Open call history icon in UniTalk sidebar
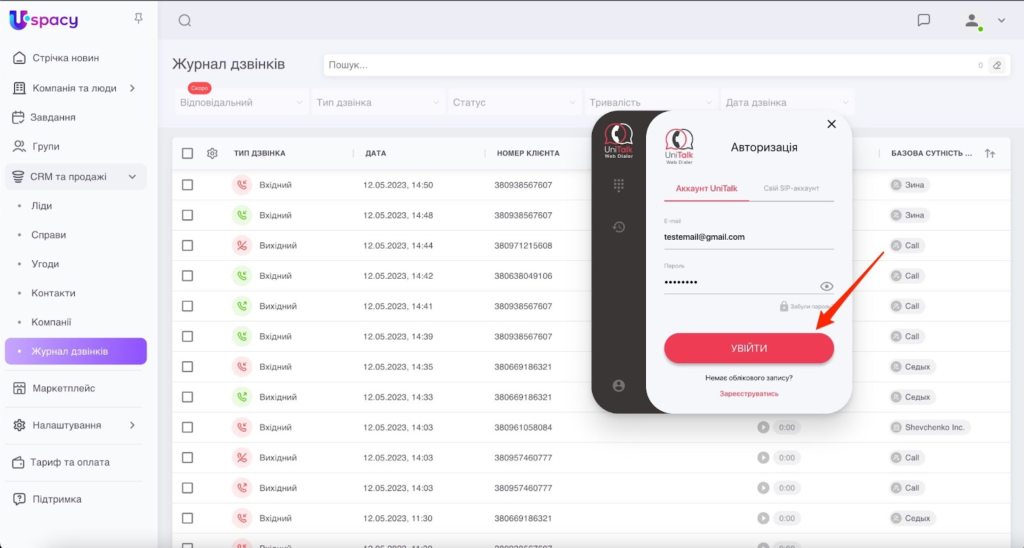Screen dimensions: 1024x548 (x=618, y=227)
